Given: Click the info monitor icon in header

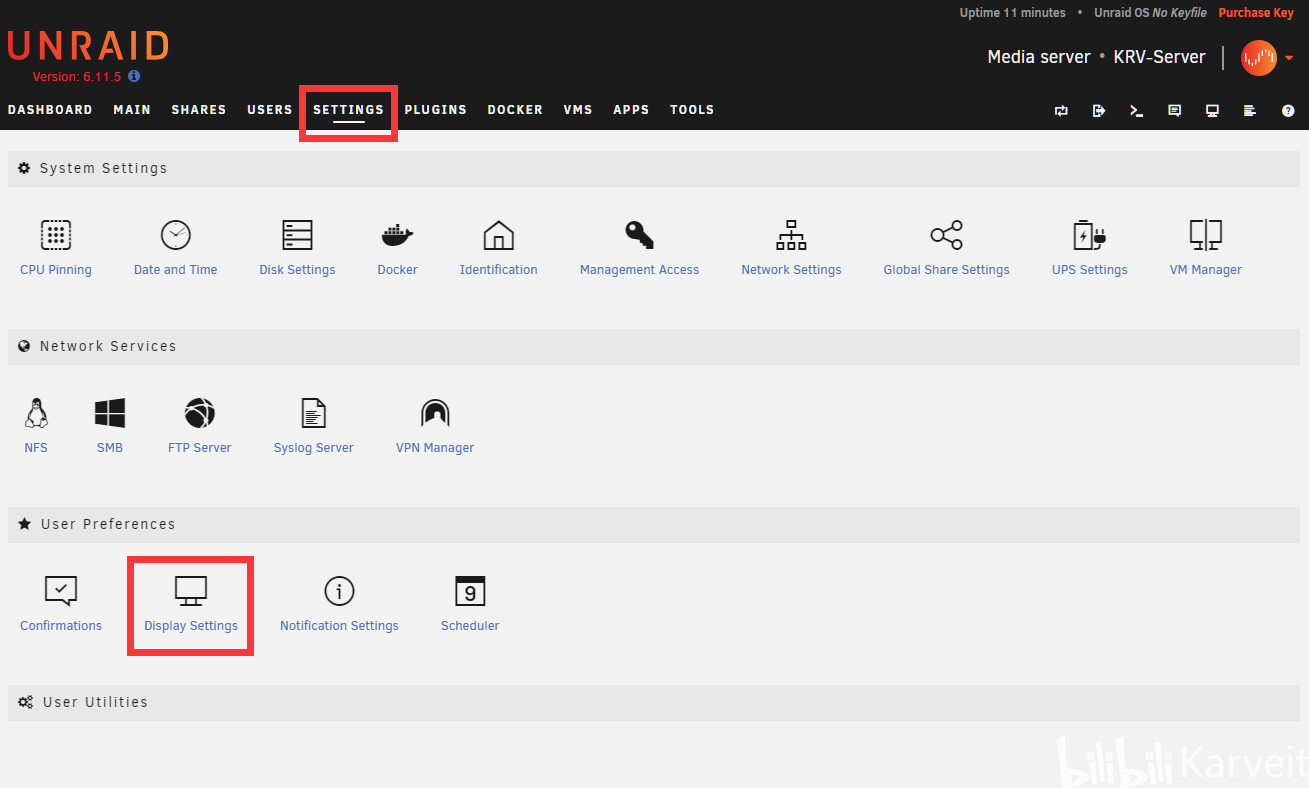Looking at the screenshot, I should click(1212, 110).
